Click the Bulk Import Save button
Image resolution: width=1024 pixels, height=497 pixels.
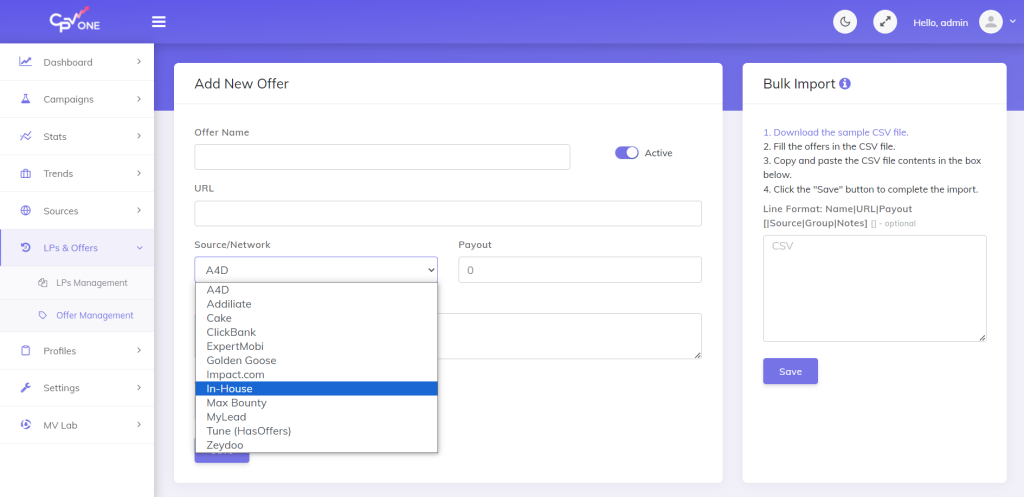(790, 371)
